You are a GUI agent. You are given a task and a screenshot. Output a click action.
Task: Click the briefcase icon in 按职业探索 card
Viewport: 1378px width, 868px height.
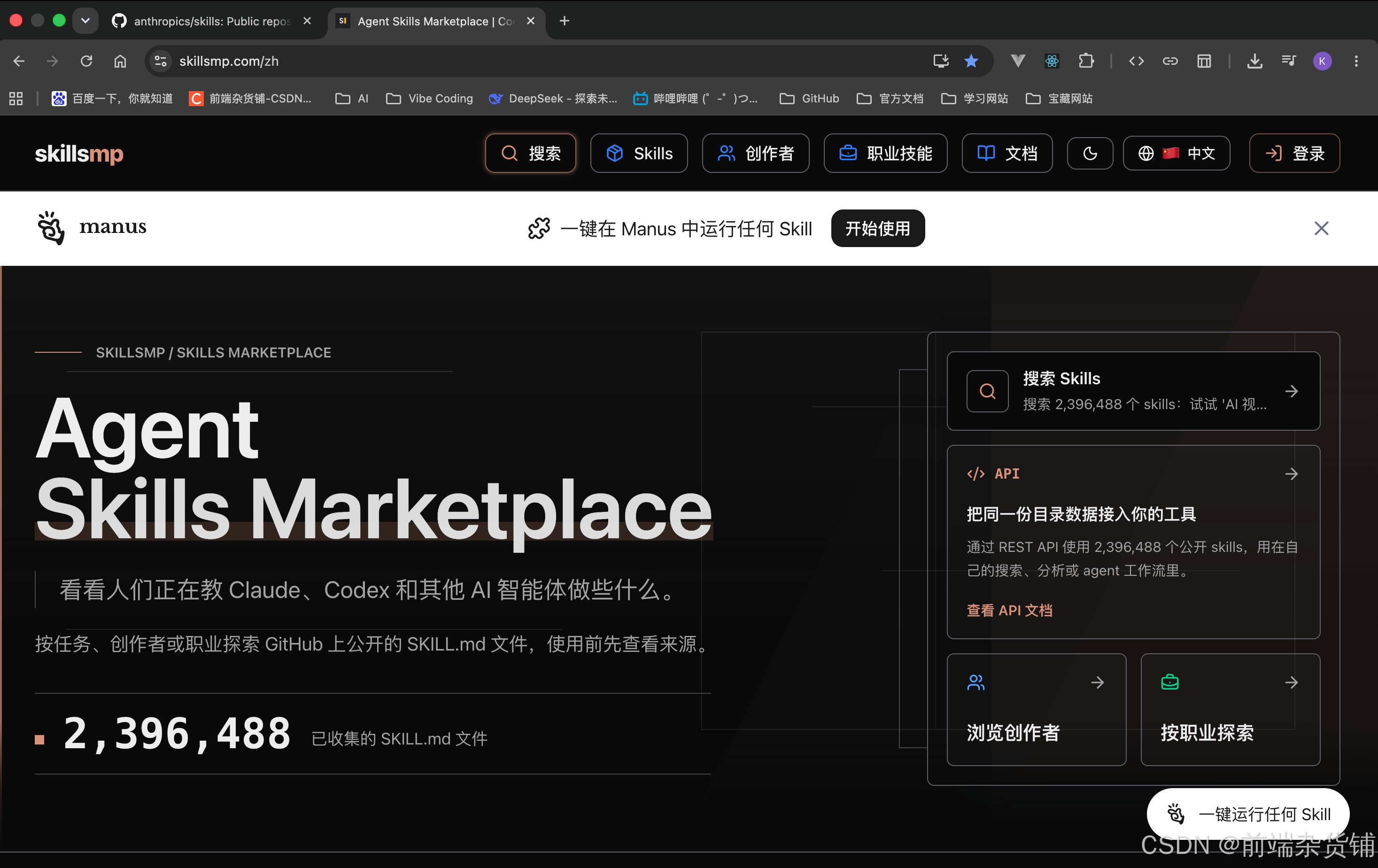click(x=1169, y=682)
